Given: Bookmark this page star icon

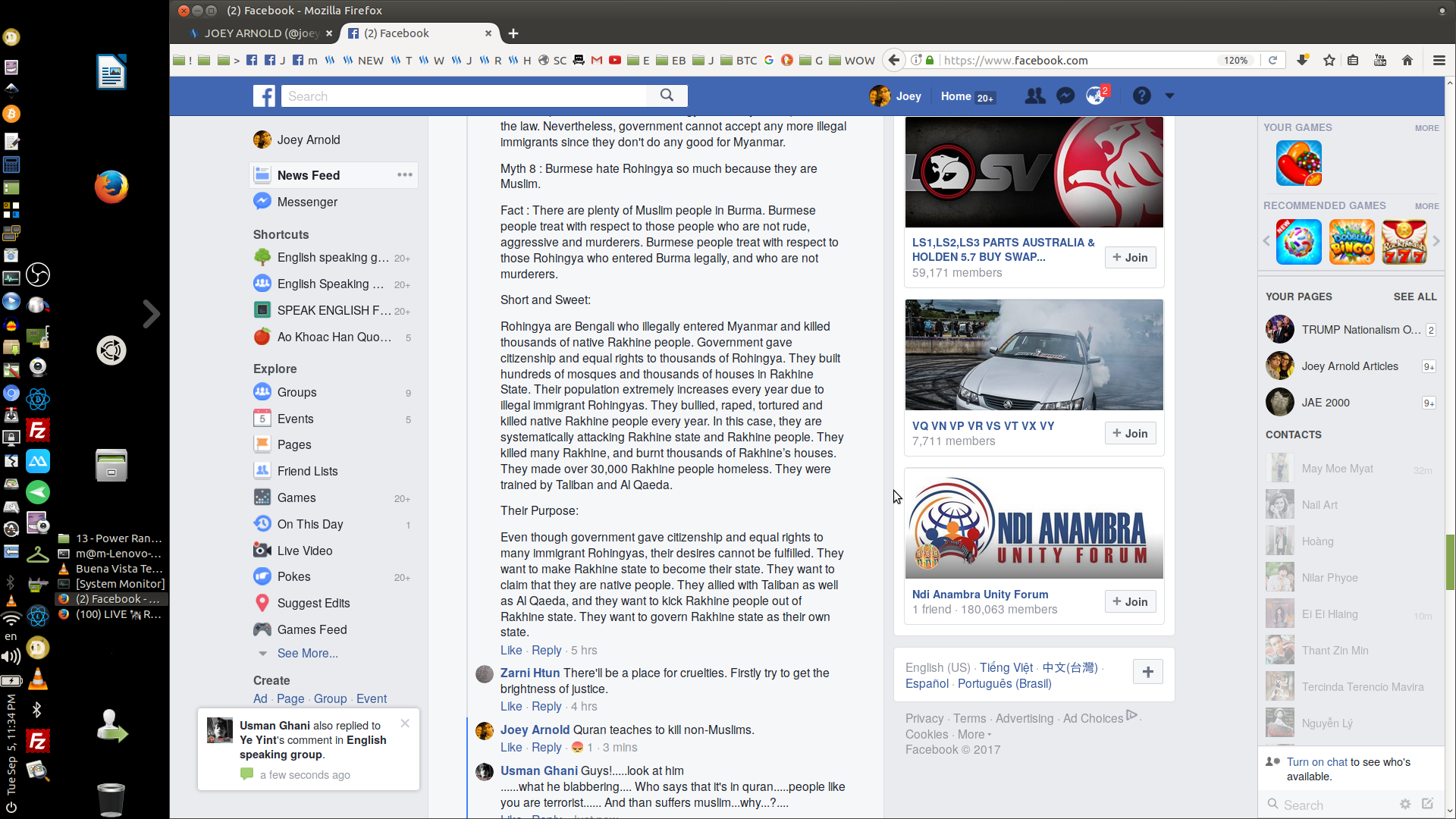Looking at the screenshot, I should click(x=1329, y=61).
